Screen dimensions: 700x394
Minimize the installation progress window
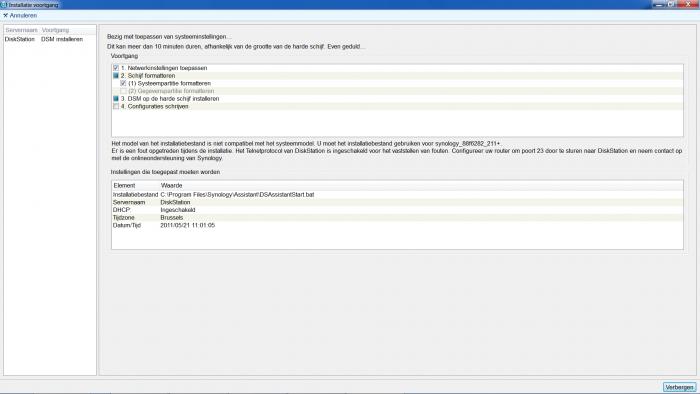(659, 4)
